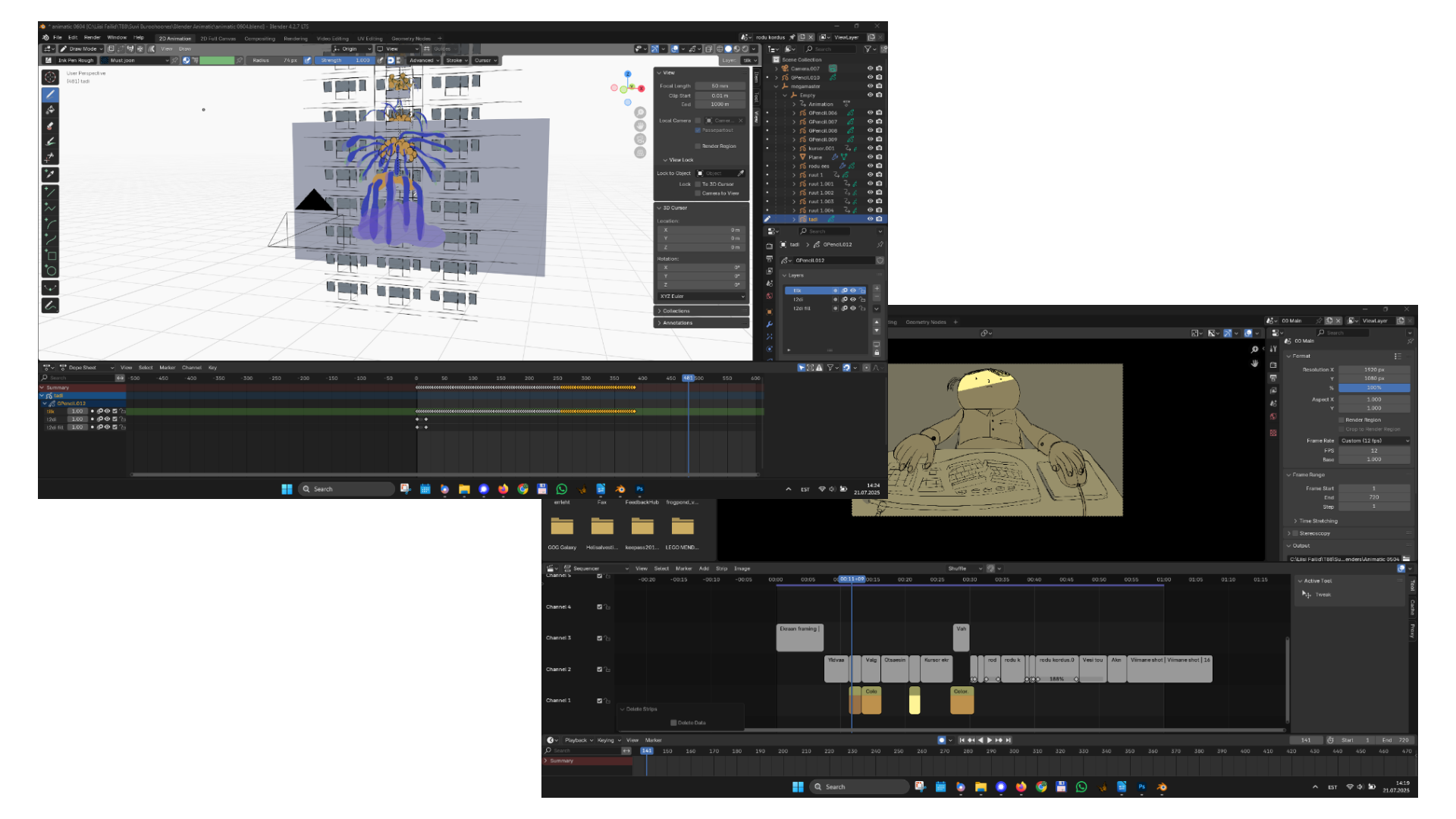Open the XYZ Euler rotation mode dropdown
The height and width of the screenshot is (819, 1456).
tap(701, 297)
